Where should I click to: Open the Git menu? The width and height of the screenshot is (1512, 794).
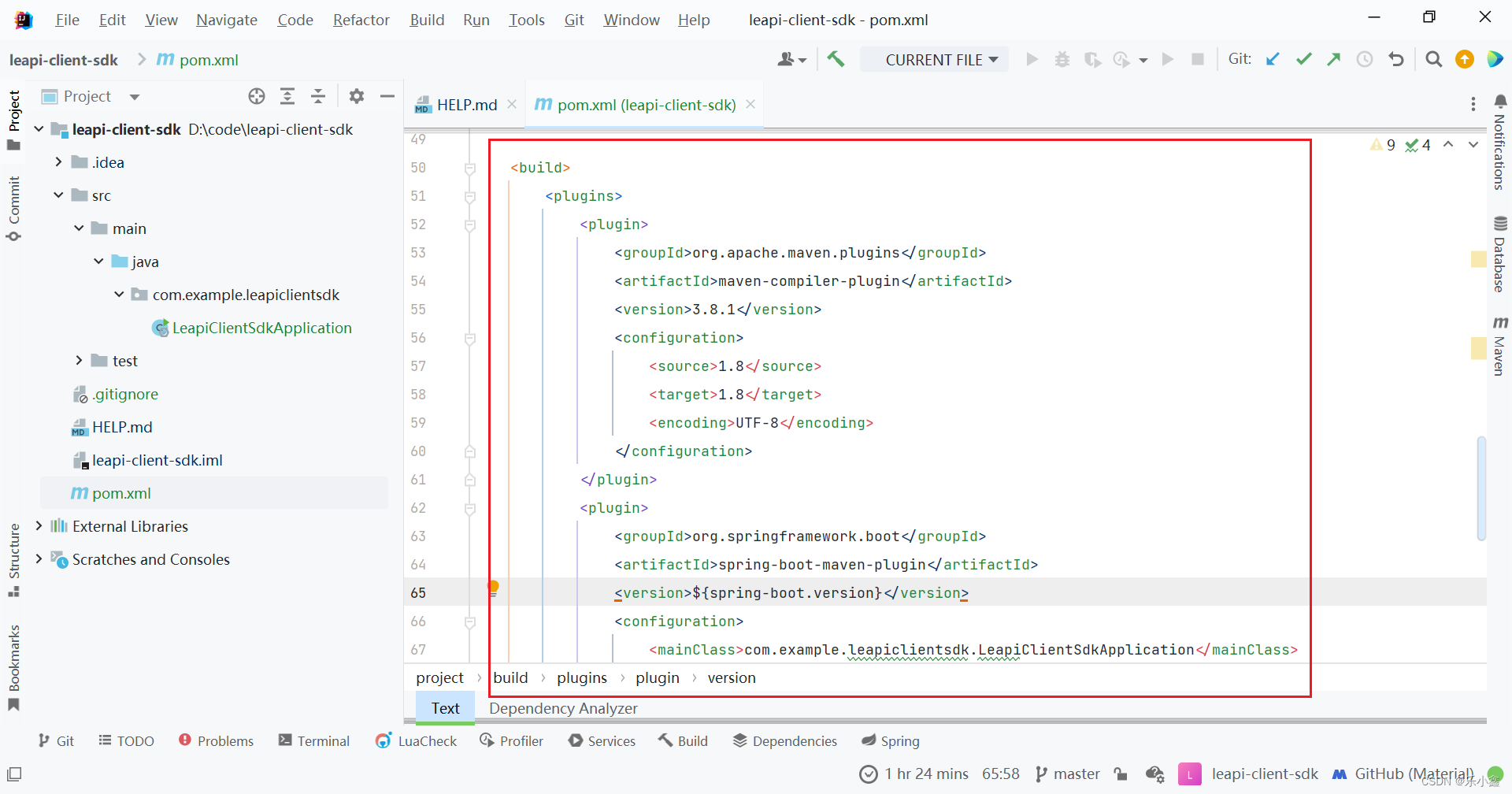tap(573, 20)
